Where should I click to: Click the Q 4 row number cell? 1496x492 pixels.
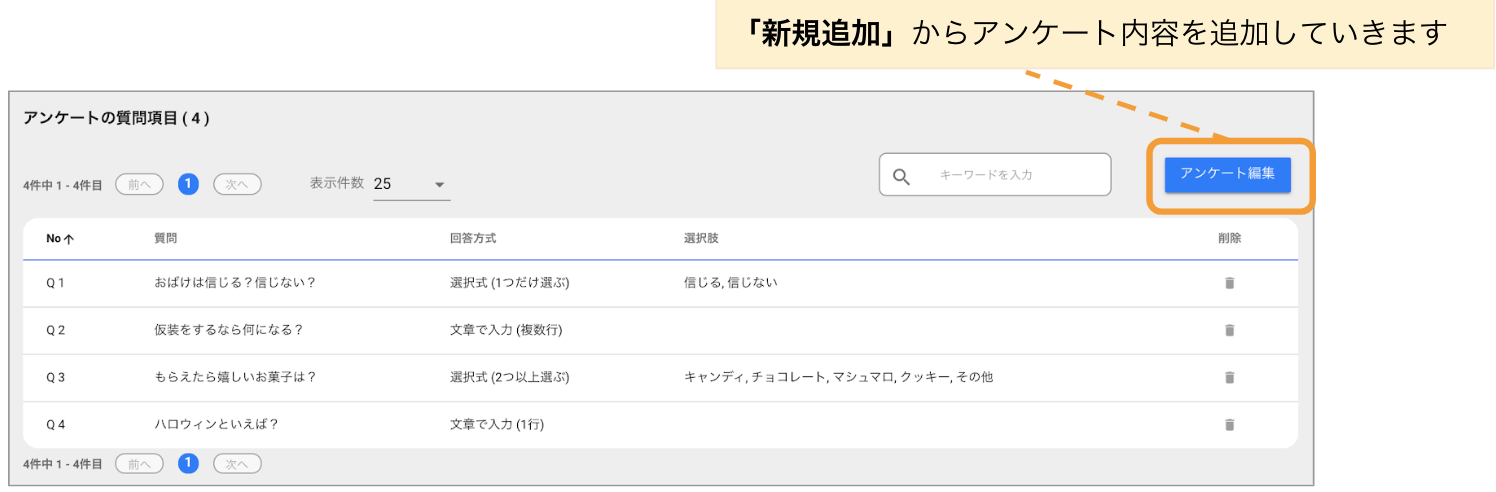pos(55,424)
